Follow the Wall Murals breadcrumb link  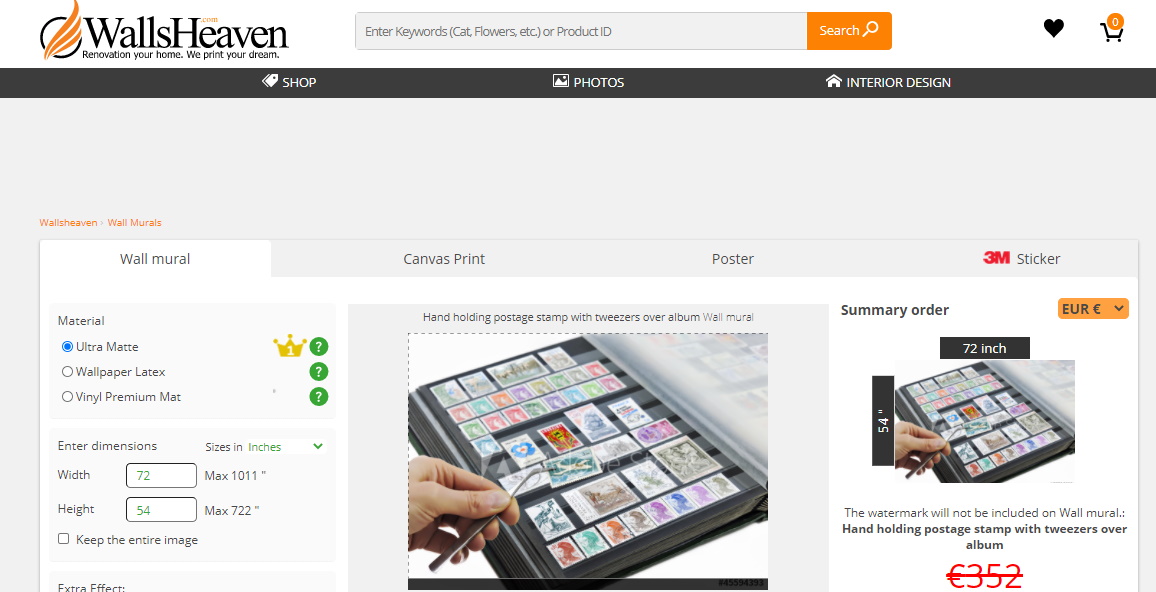click(134, 223)
